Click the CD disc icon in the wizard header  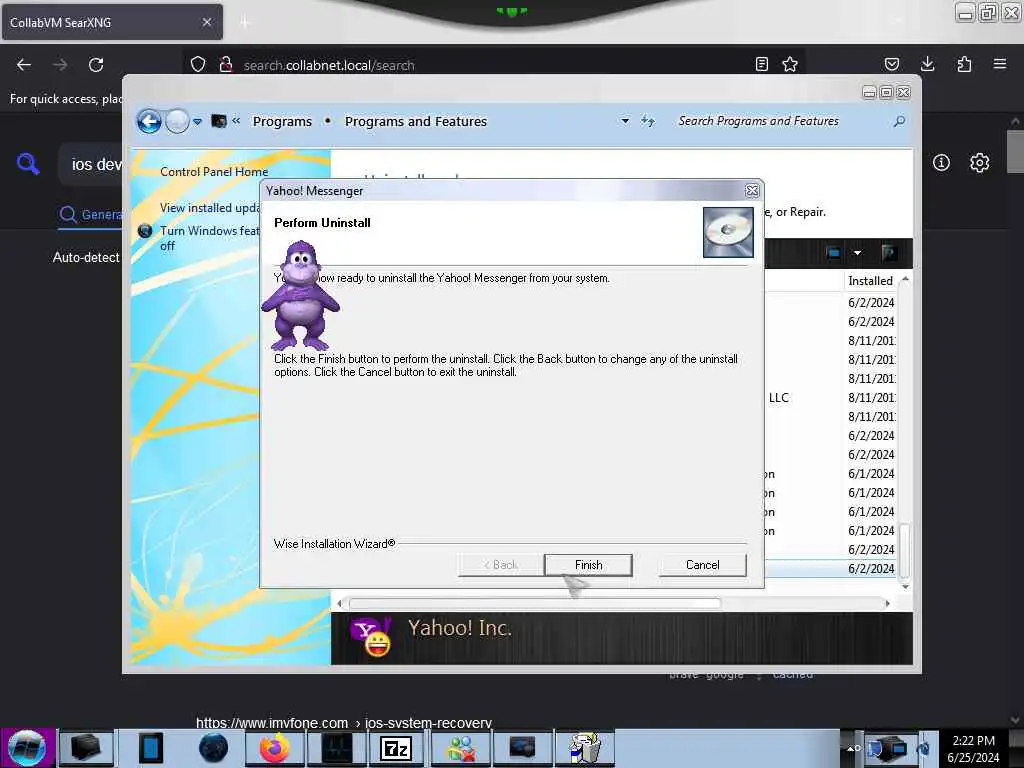coord(728,232)
